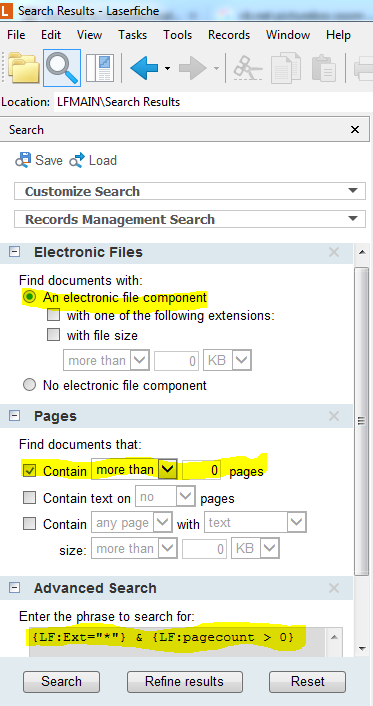The width and height of the screenshot is (373, 706).
Task: Enable Contain text on pages checkbox
Action: pos(30,498)
